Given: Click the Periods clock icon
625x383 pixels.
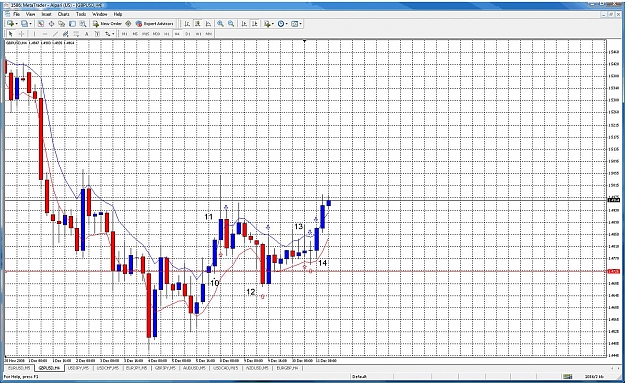Looking at the screenshot, I should pyautogui.click(x=281, y=24).
